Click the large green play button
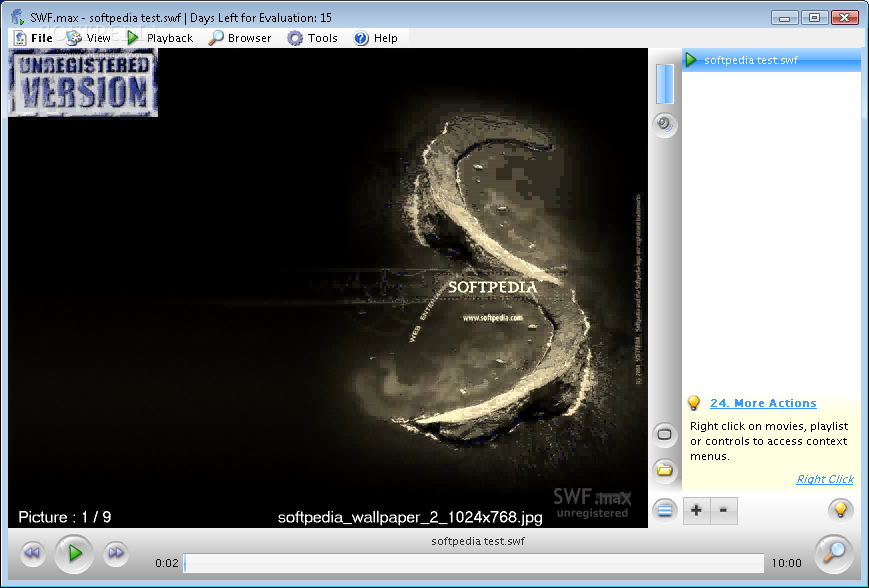 click(x=74, y=553)
